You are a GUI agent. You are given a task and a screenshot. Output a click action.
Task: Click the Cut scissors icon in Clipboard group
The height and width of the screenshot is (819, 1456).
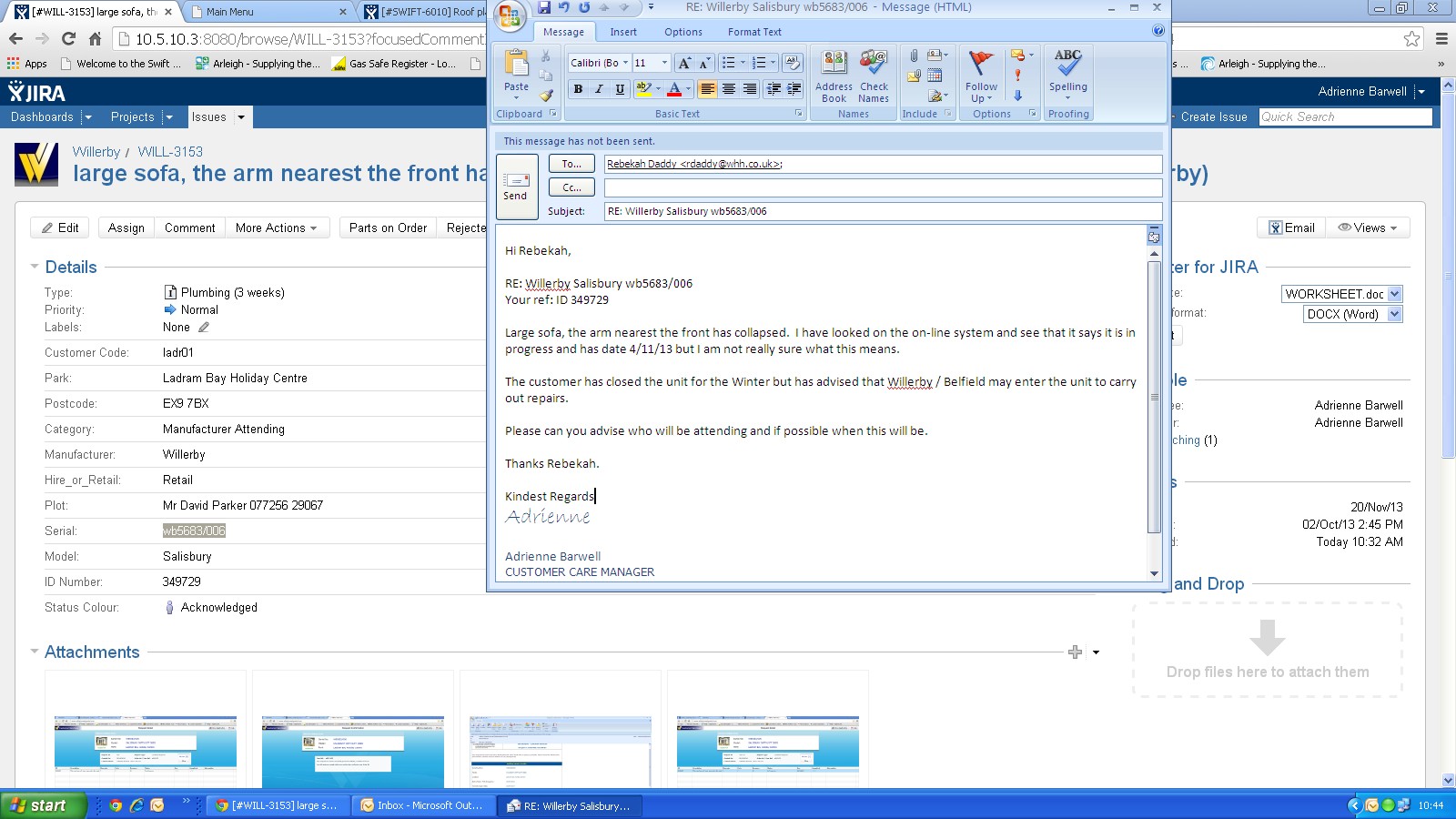tap(546, 56)
